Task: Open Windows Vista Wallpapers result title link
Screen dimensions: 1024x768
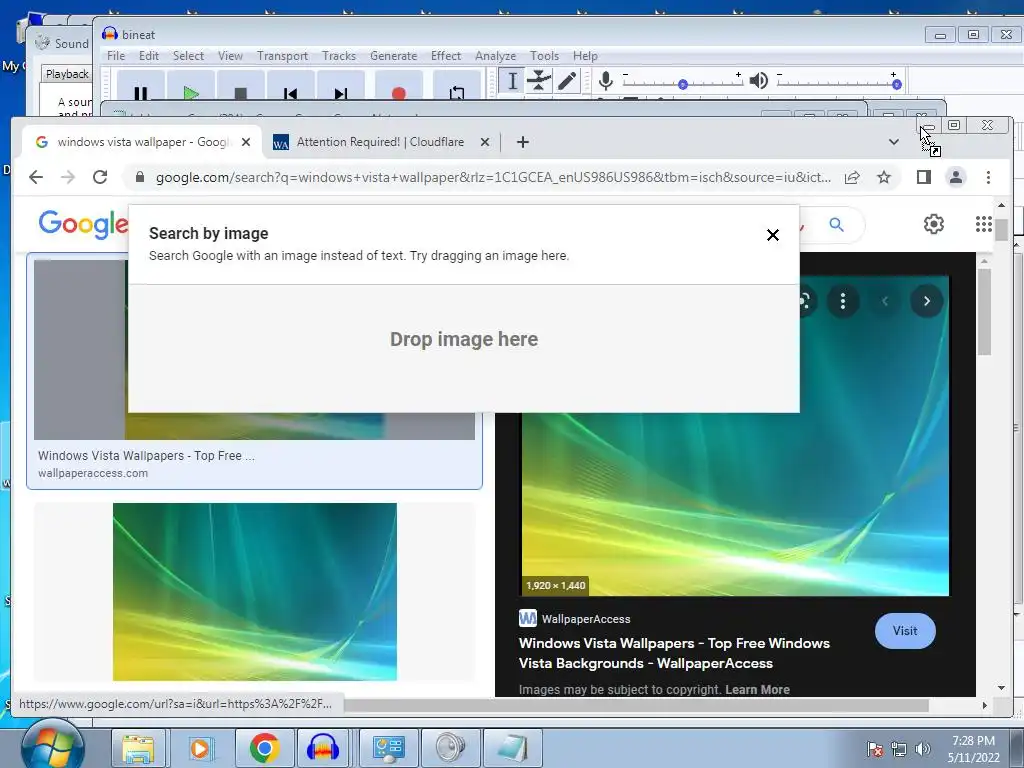Action: click(674, 653)
